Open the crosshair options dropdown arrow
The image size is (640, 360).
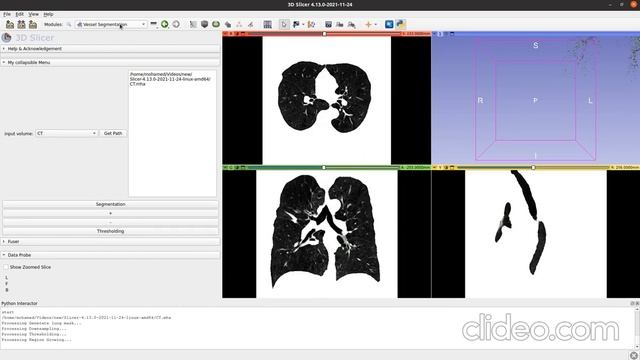tap(376, 24)
